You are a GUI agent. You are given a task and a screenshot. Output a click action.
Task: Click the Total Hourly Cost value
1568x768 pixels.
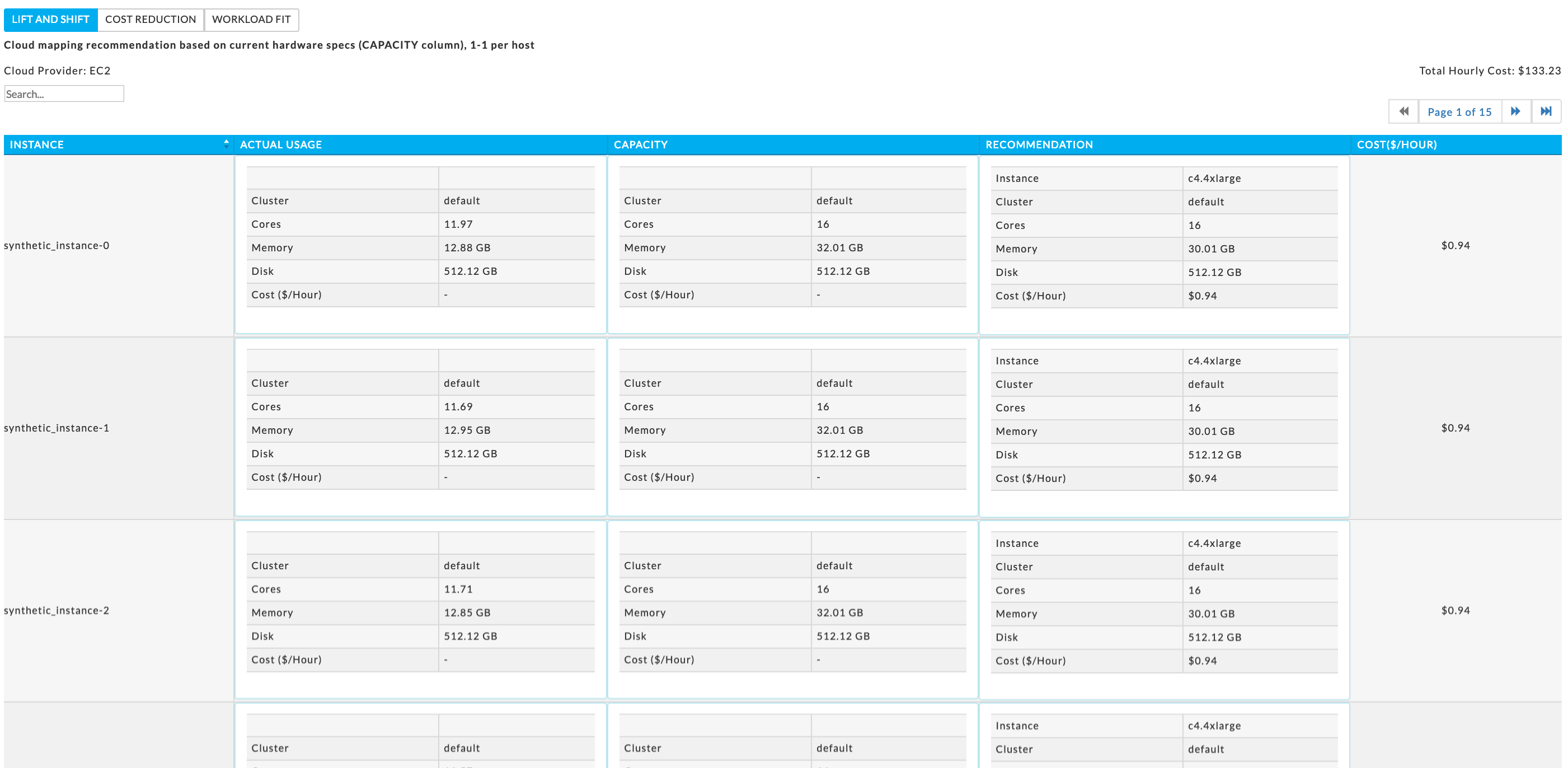tap(1539, 71)
